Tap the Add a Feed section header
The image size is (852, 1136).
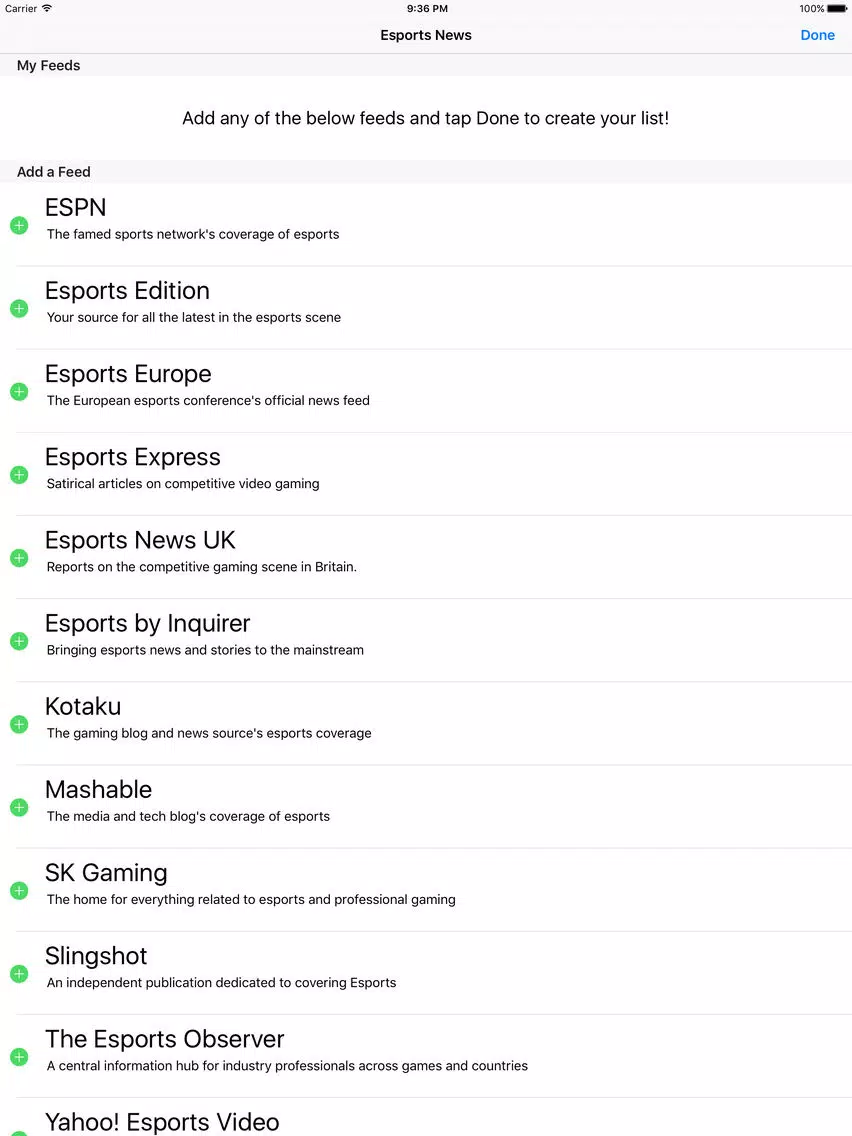pos(54,172)
